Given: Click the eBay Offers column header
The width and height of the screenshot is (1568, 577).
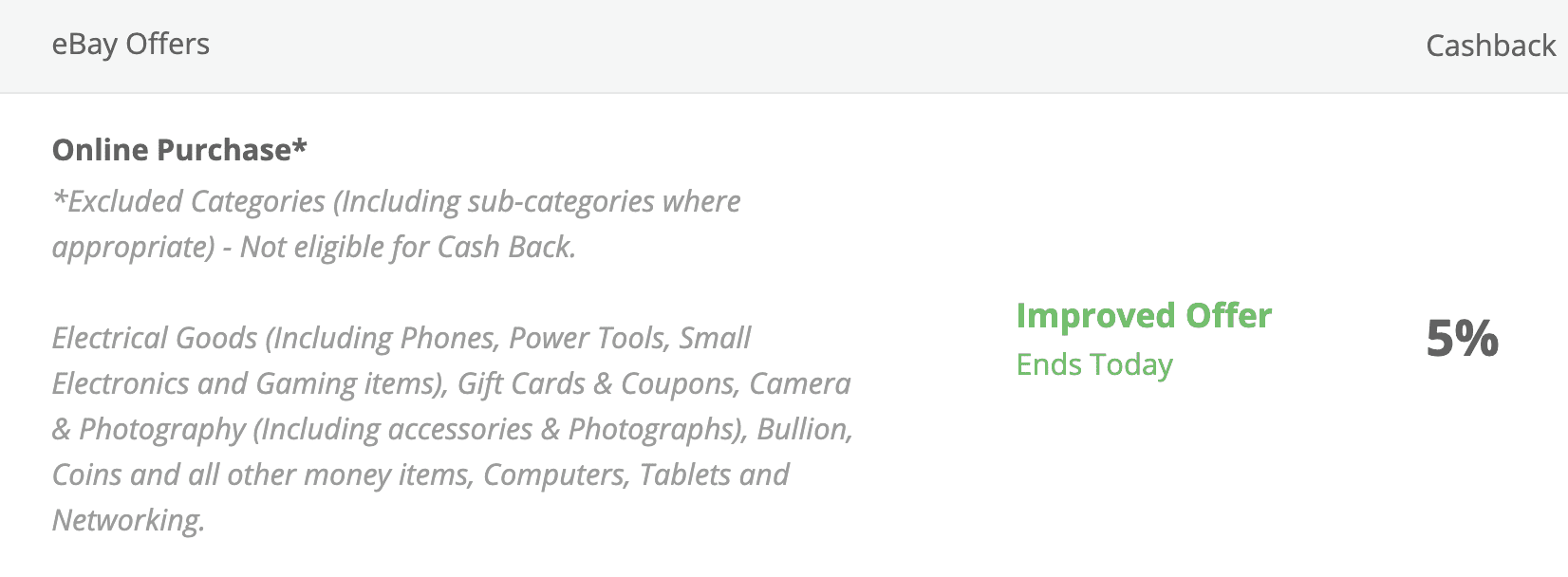Looking at the screenshot, I should click(130, 45).
